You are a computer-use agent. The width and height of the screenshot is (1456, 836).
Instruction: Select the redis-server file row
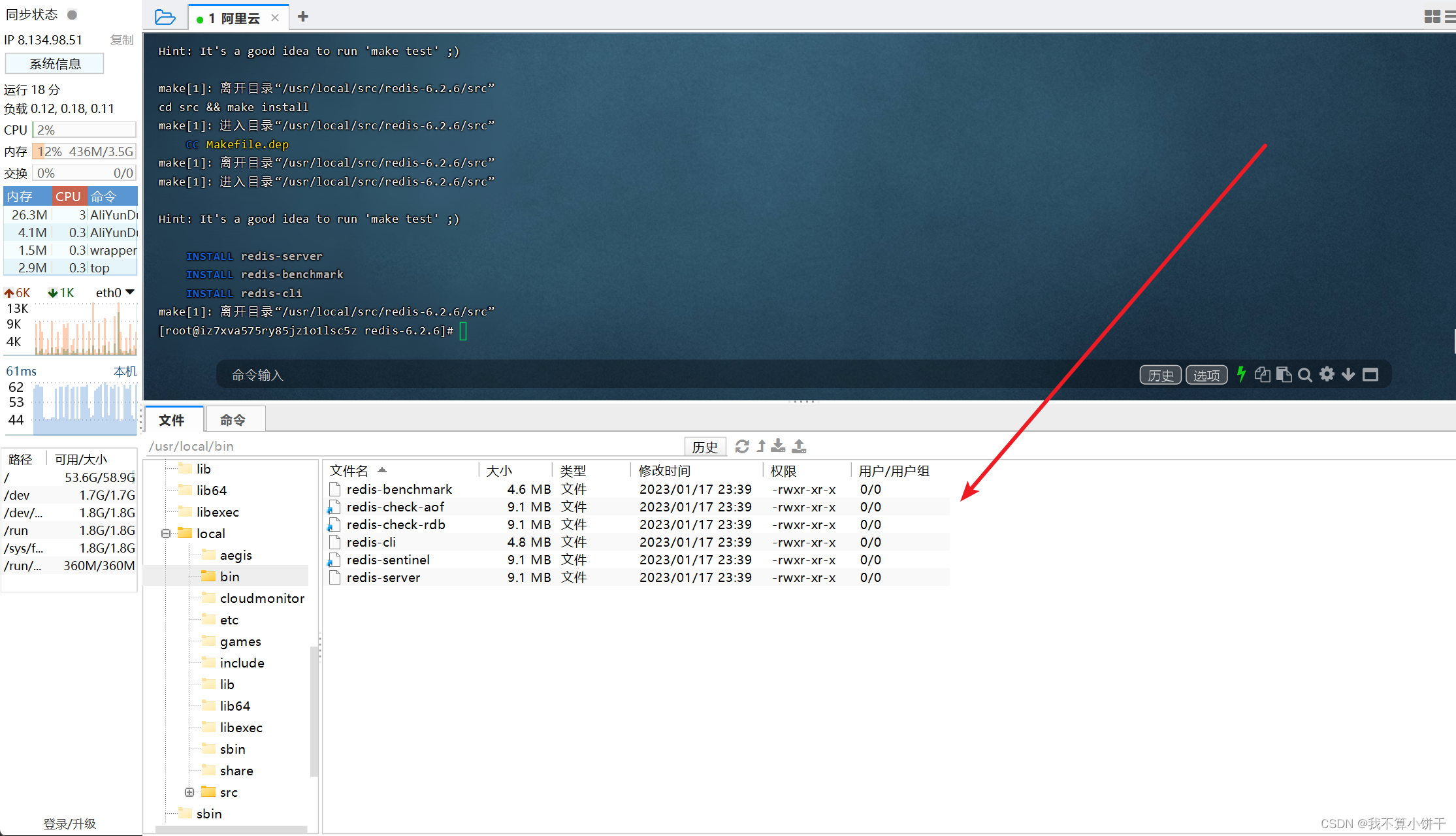tap(383, 577)
